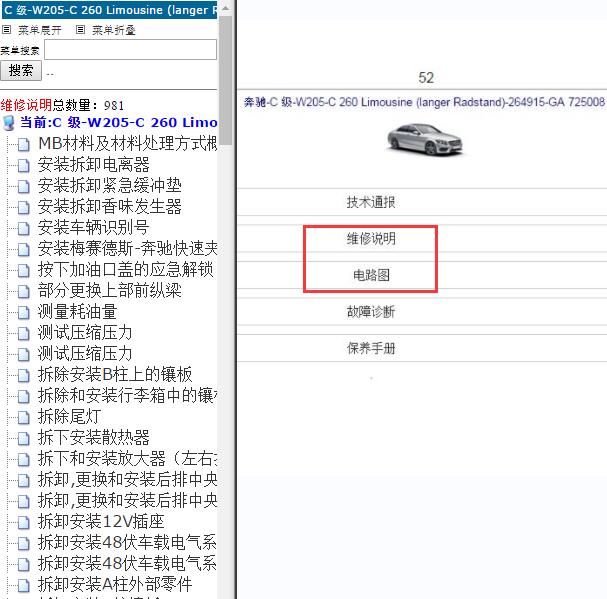
Task: Click the document icon beside 安装车辆识别号
Action: pyautogui.click(x=24, y=228)
